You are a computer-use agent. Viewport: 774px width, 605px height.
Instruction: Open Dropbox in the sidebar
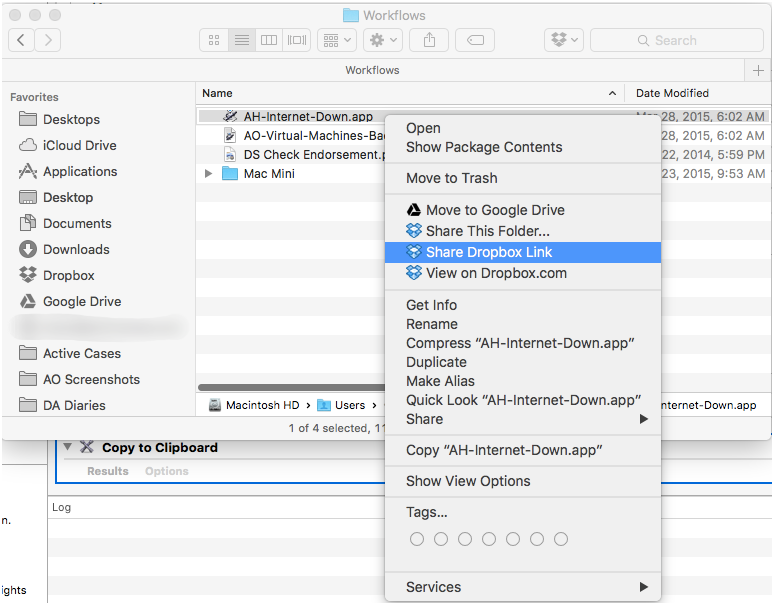[56, 275]
